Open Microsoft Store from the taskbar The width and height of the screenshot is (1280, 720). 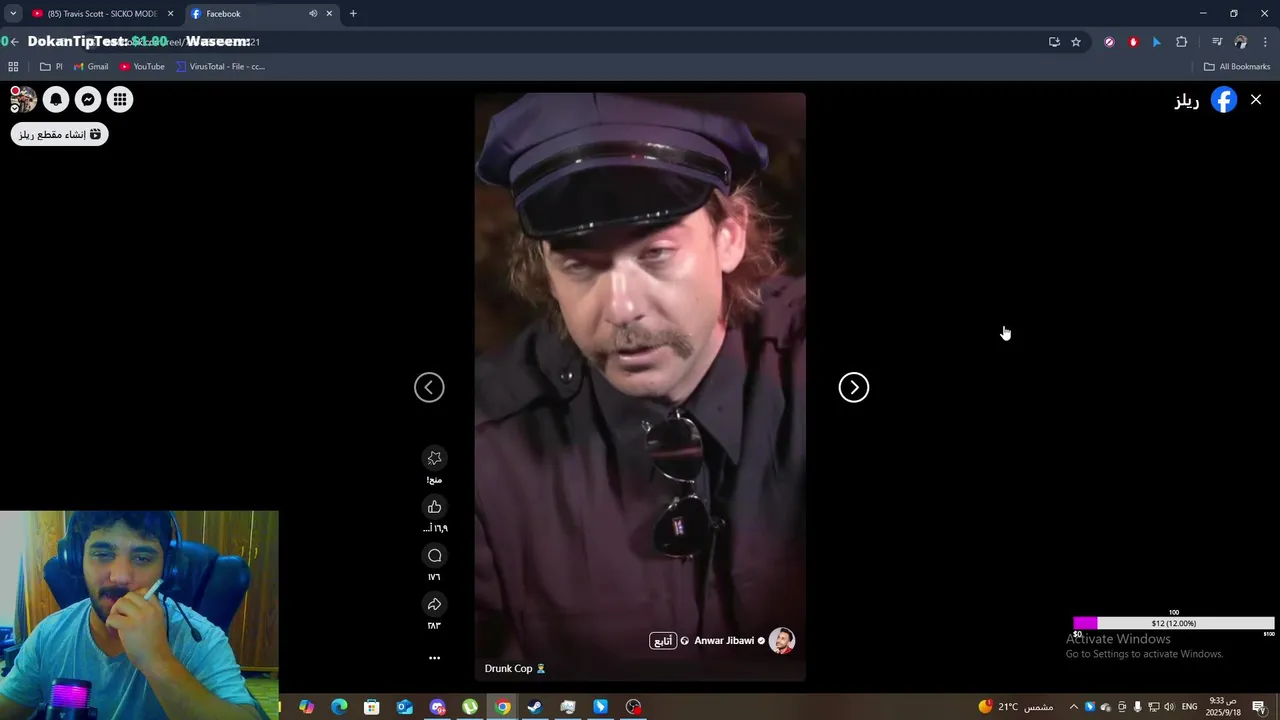click(x=372, y=707)
